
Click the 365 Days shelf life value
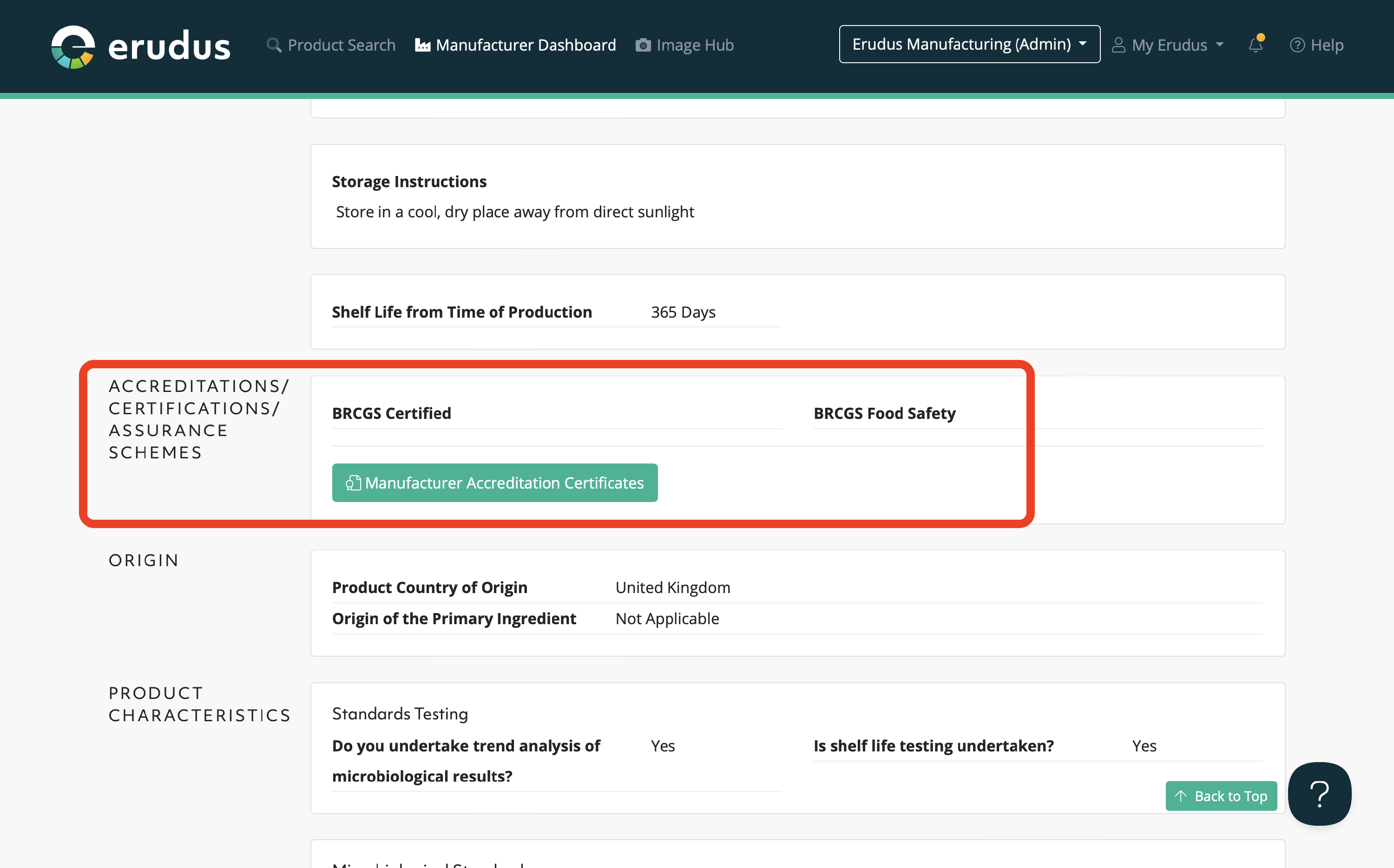(x=682, y=312)
